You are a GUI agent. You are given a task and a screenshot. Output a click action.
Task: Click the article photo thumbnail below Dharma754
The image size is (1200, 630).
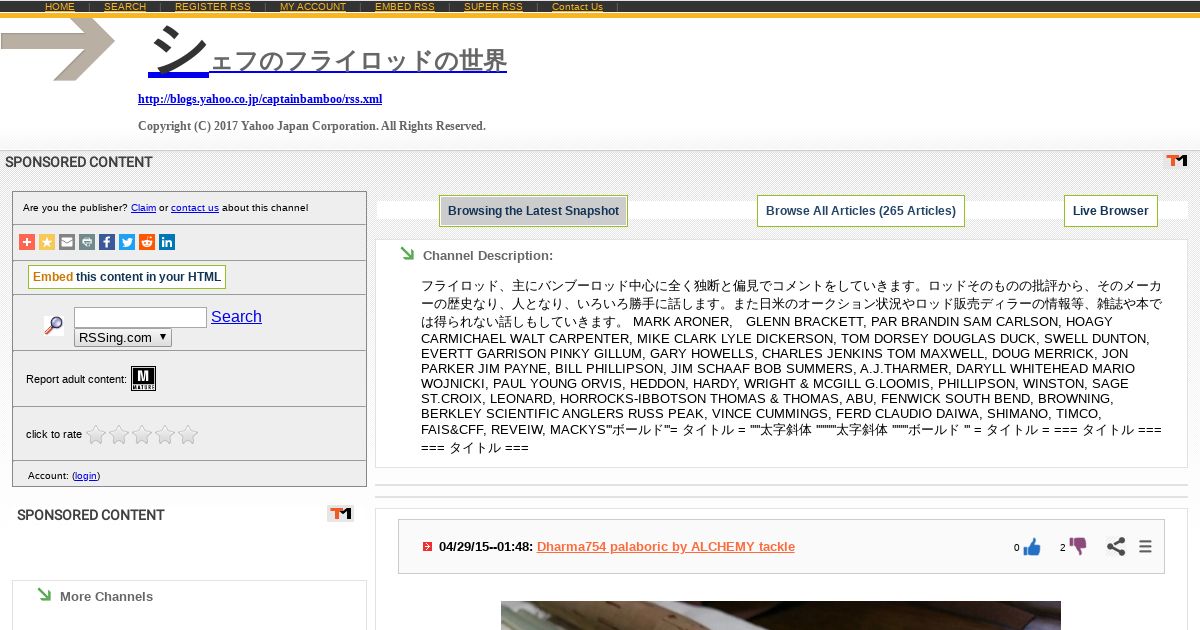coord(781,615)
